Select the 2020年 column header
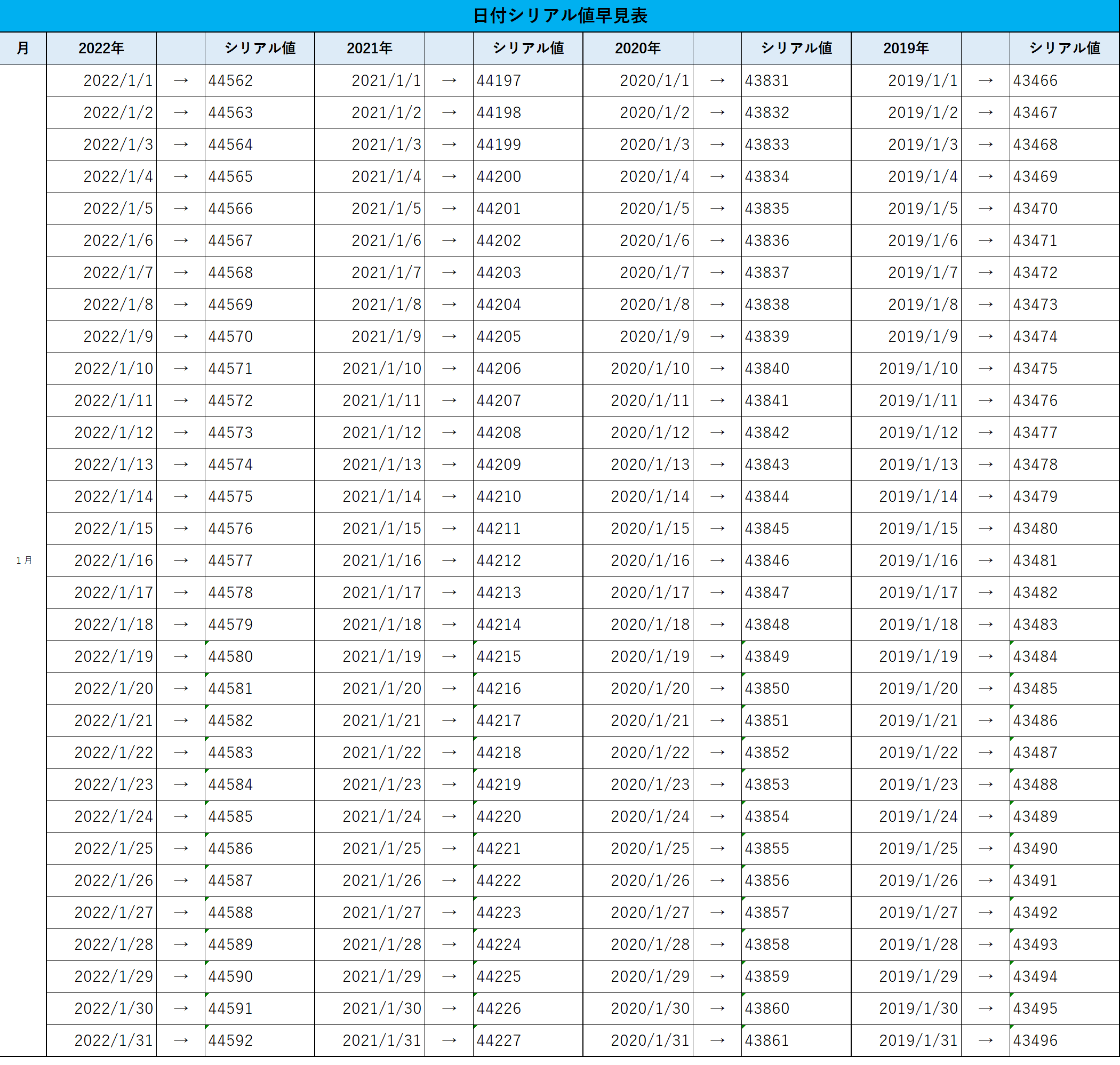The width and height of the screenshot is (1120, 1065). point(637,48)
